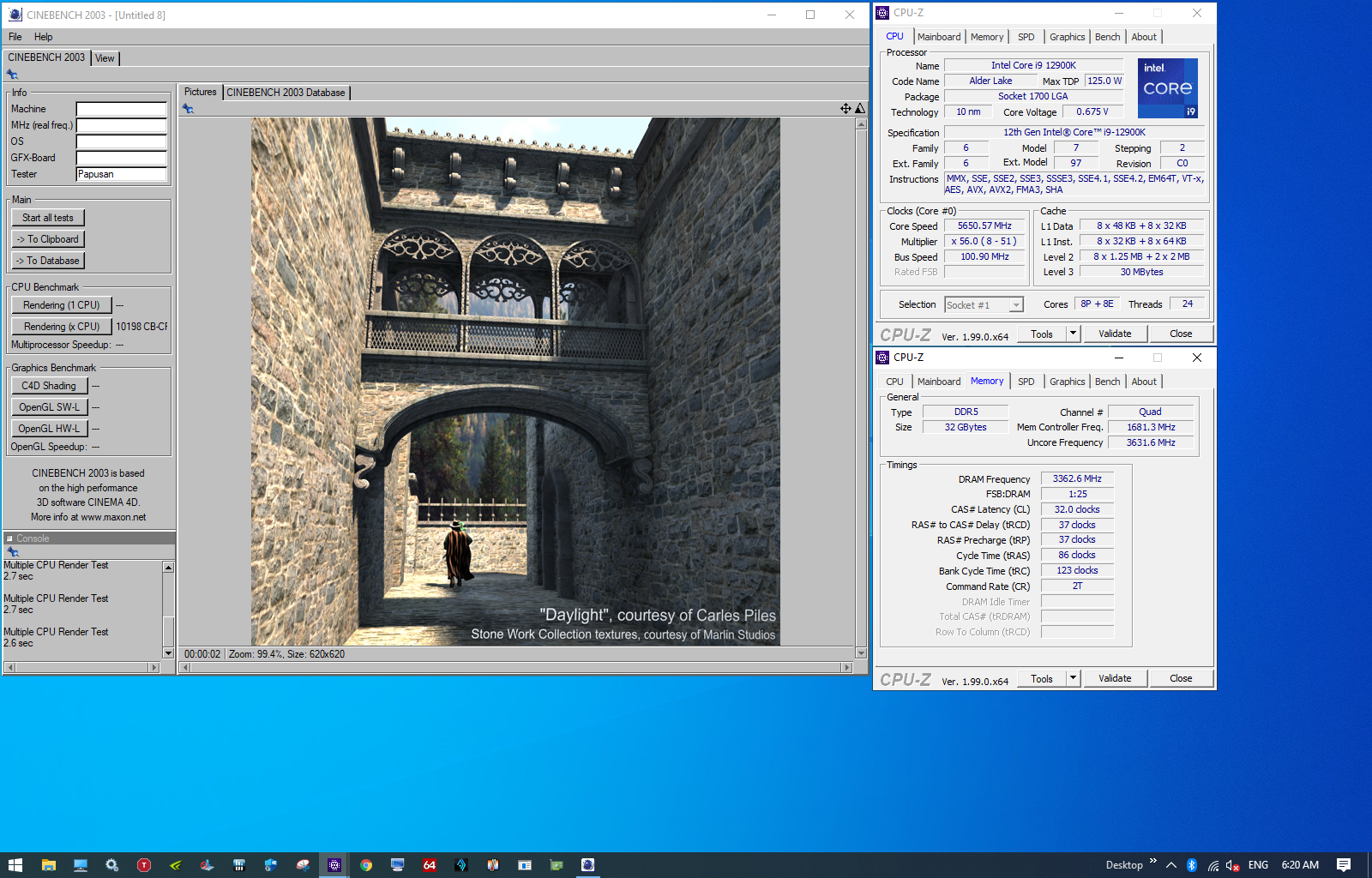
Task: Click the pin icon under the Pictures tab
Action: (x=188, y=108)
